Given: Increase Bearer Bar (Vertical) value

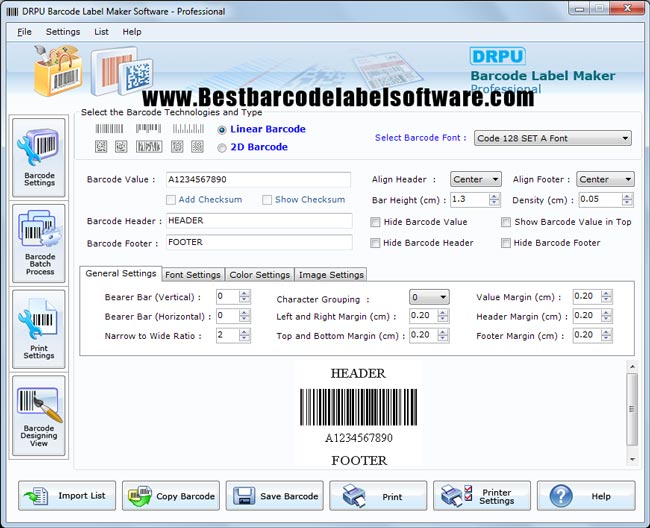Looking at the screenshot, I should (x=245, y=293).
